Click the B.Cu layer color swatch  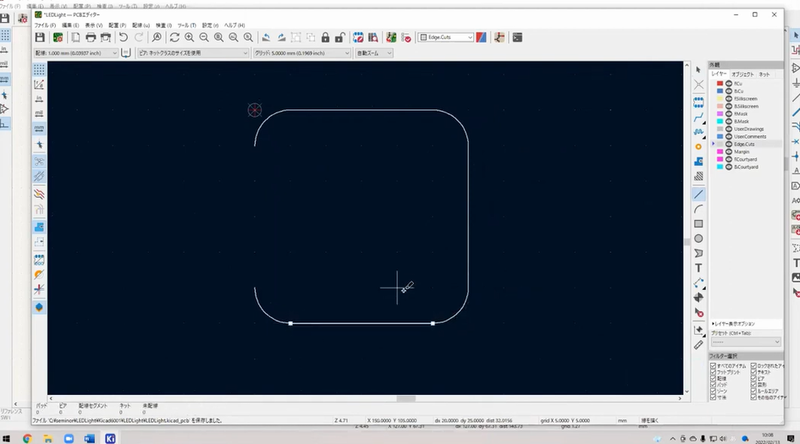coord(718,91)
